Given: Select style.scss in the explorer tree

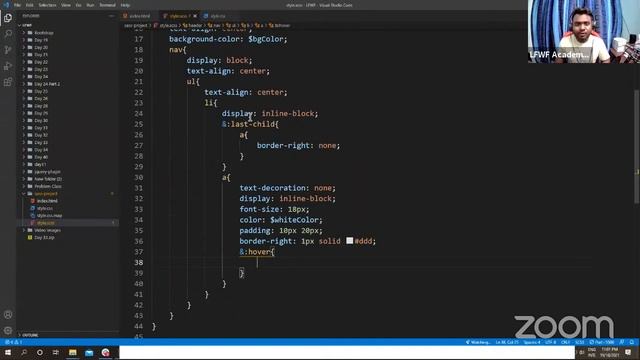Looking at the screenshot, I should [x=46, y=223].
